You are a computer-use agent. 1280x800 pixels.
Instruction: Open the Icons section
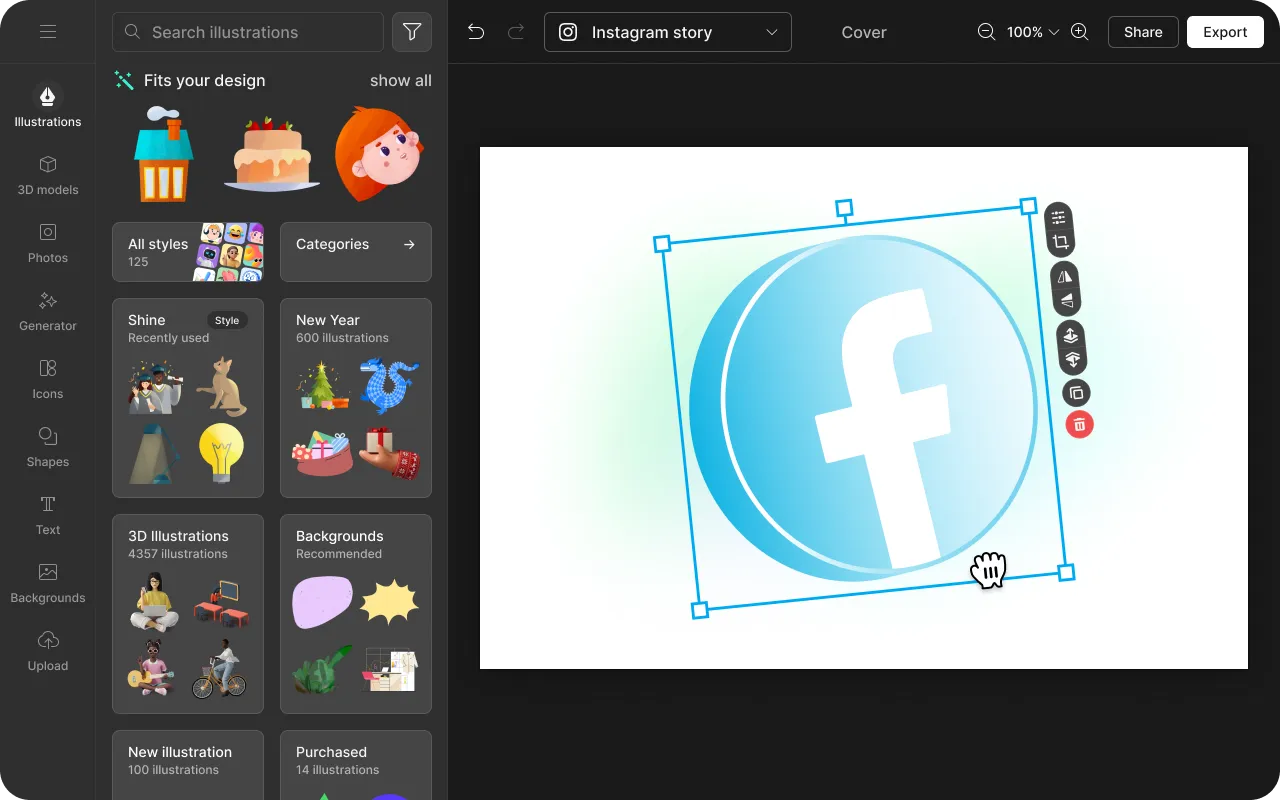[x=47, y=379]
